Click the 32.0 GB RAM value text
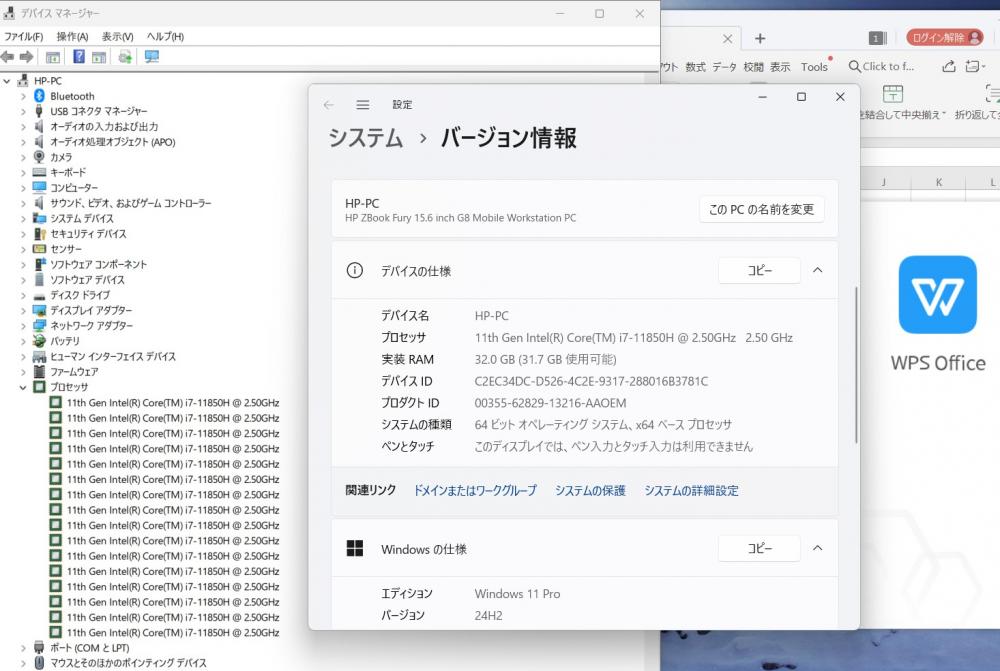 545,360
